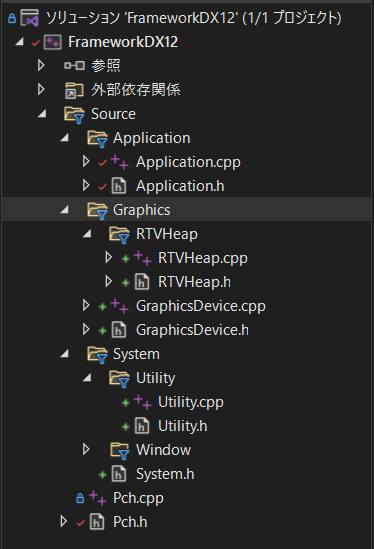Expand the GraphicsDevice.cpp node
374x549 pixels.
[x=86, y=305]
